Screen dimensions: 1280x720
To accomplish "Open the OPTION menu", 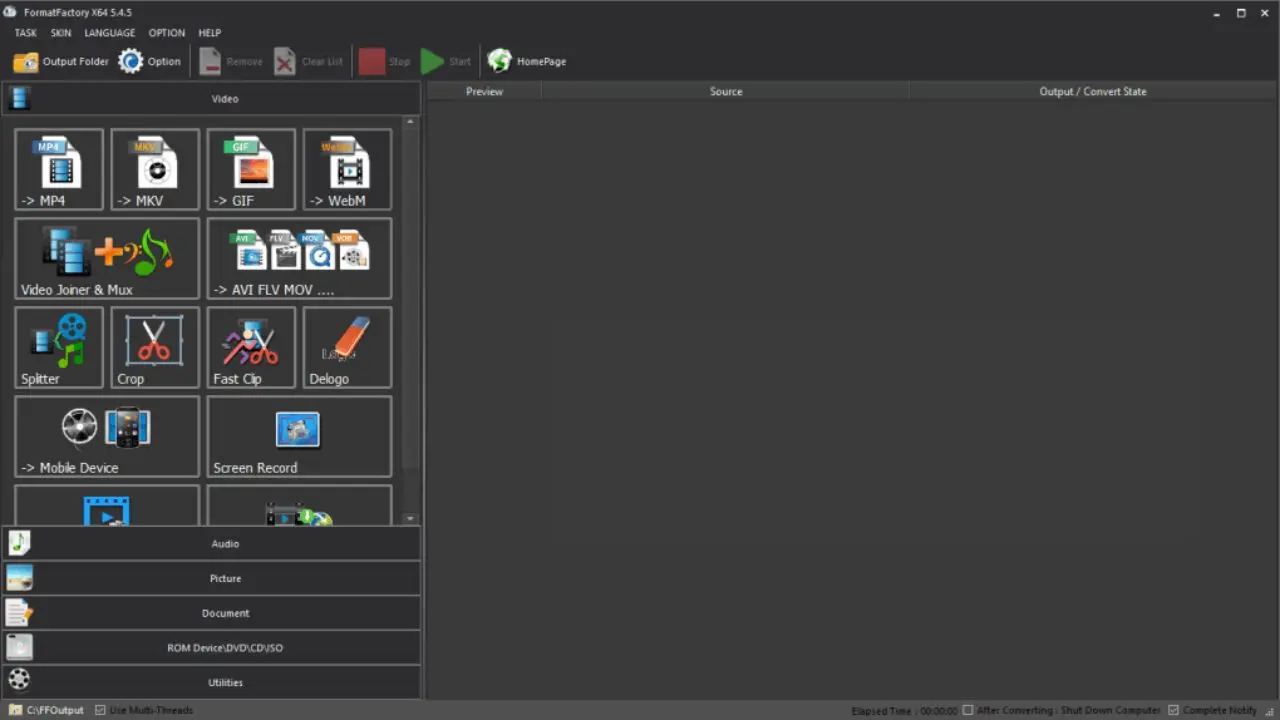I will pyautogui.click(x=167, y=33).
